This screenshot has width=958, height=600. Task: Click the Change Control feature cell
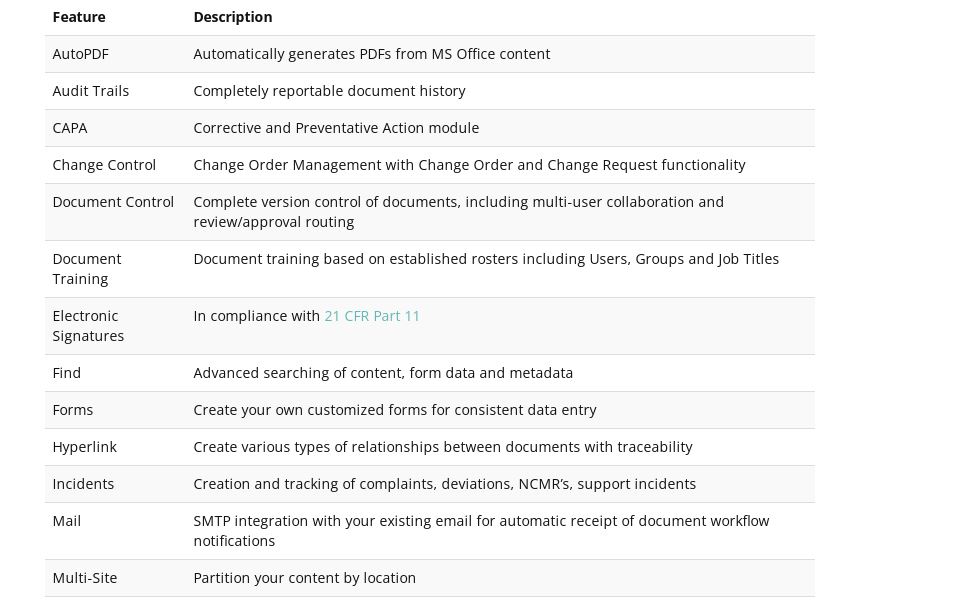[x=104, y=165]
